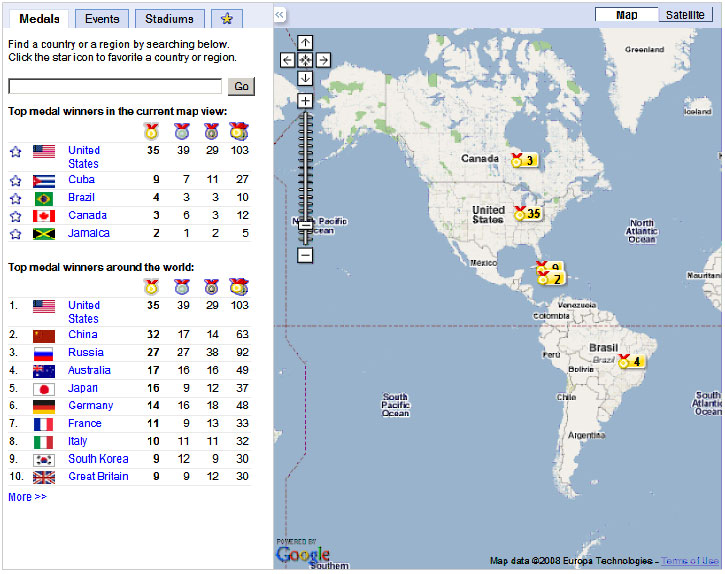Image resolution: width=725 pixels, height=574 pixels.
Task: Click Brazil's medal marker showing 4
Action: click(631, 361)
